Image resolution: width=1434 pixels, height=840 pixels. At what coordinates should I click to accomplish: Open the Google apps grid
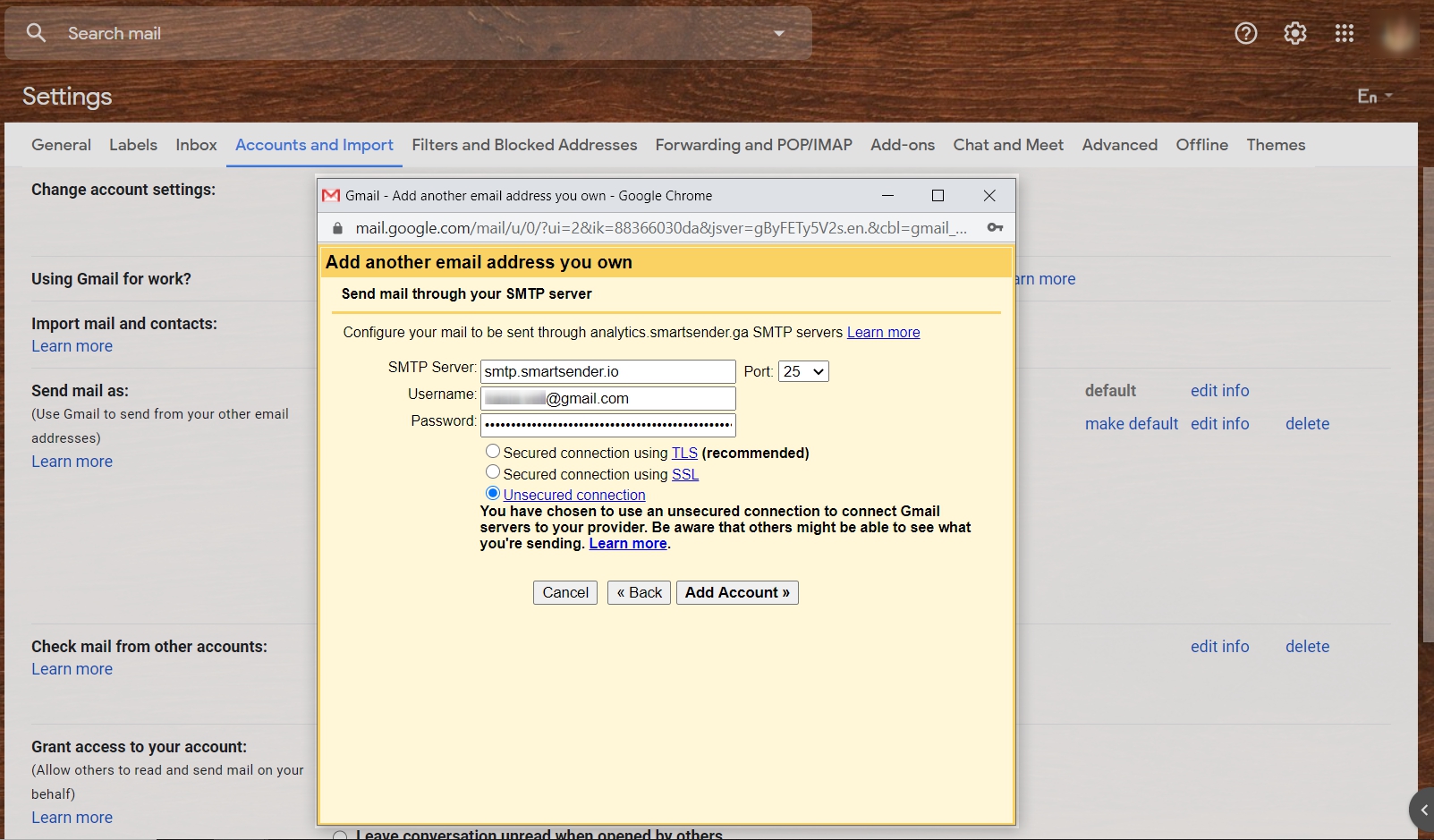click(1345, 33)
